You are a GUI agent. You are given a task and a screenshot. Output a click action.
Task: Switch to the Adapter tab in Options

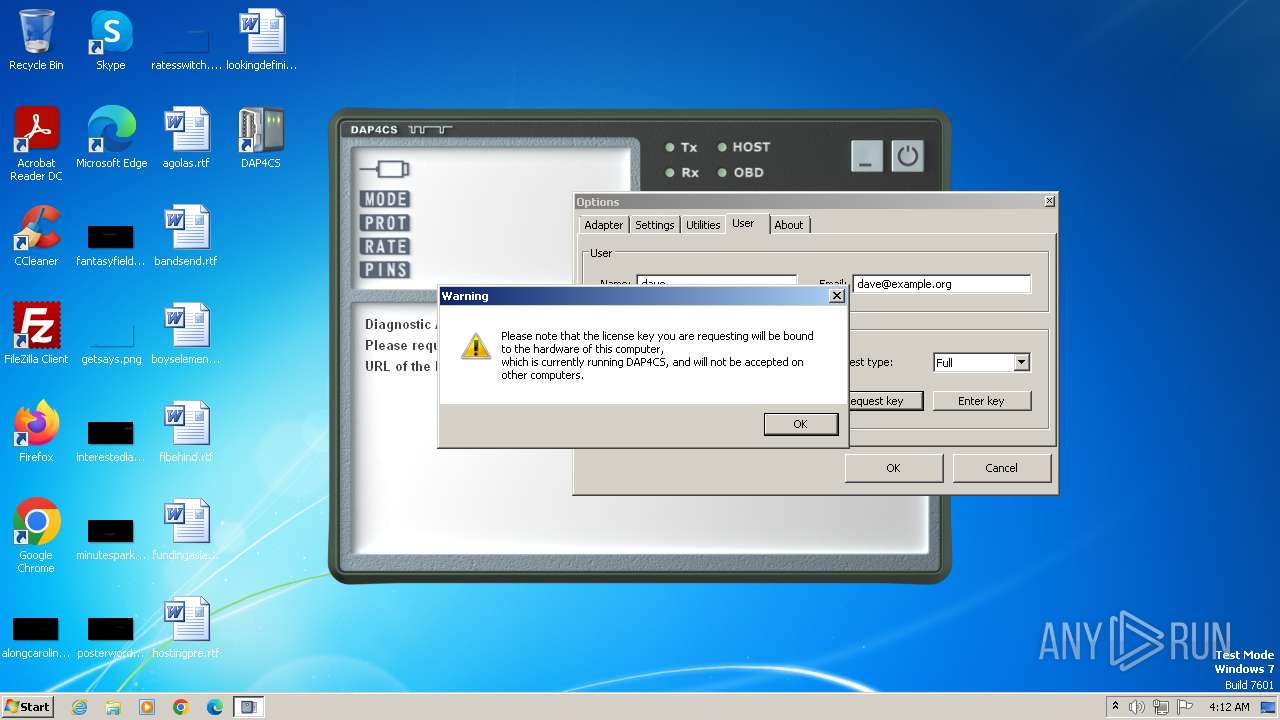tap(603, 225)
